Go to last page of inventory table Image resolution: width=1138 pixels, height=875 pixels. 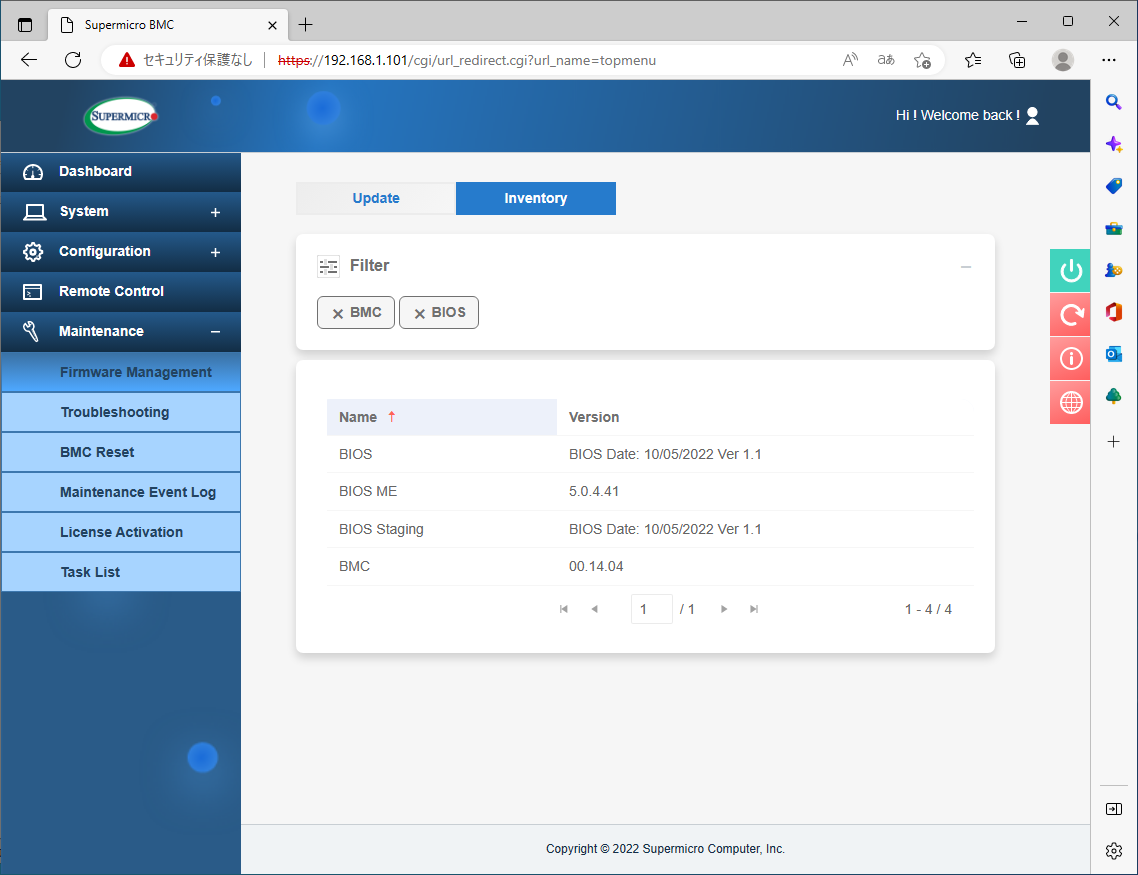pos(754,609)
